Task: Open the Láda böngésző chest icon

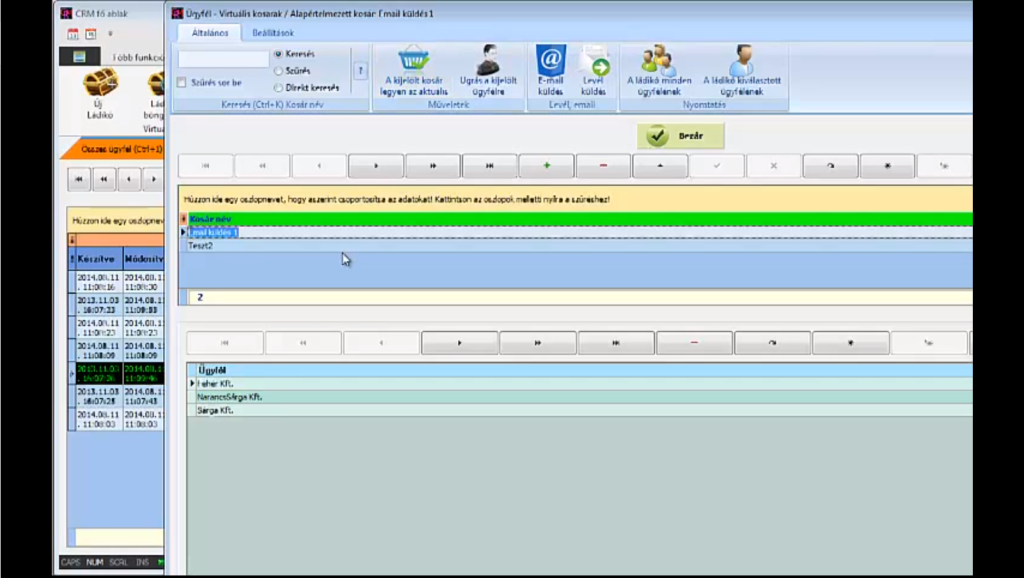Action: pos(155,85)
